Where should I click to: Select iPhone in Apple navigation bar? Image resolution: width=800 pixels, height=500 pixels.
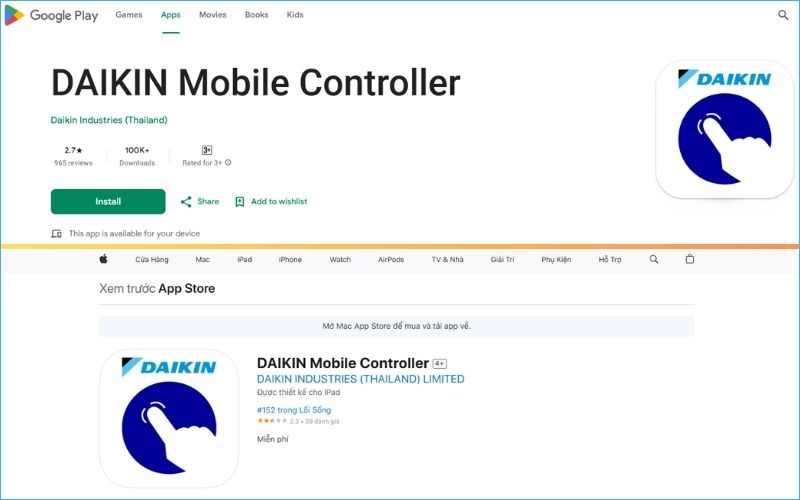point(290,260)
